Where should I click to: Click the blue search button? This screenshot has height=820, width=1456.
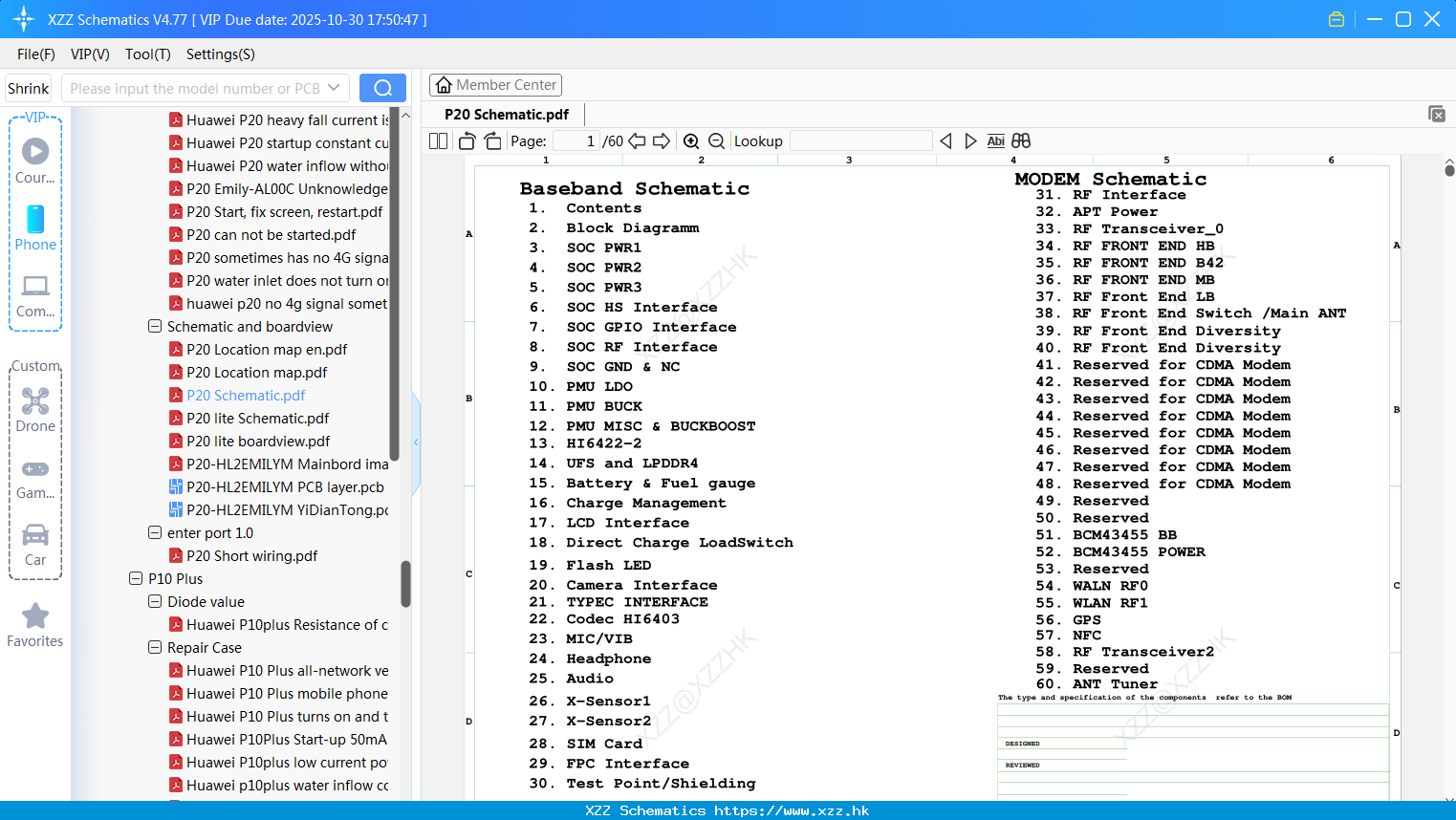click(x=382, y=88)
